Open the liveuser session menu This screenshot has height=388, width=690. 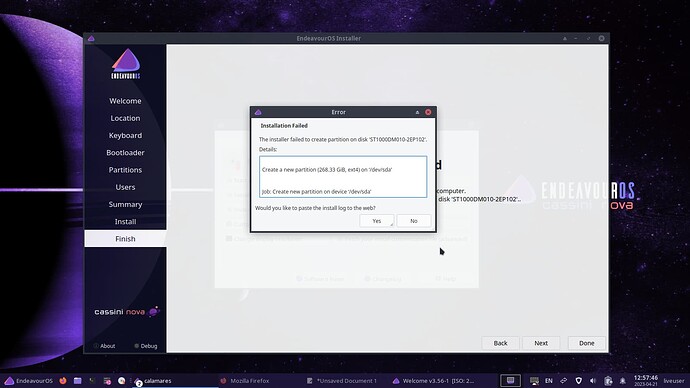[674, 381]
